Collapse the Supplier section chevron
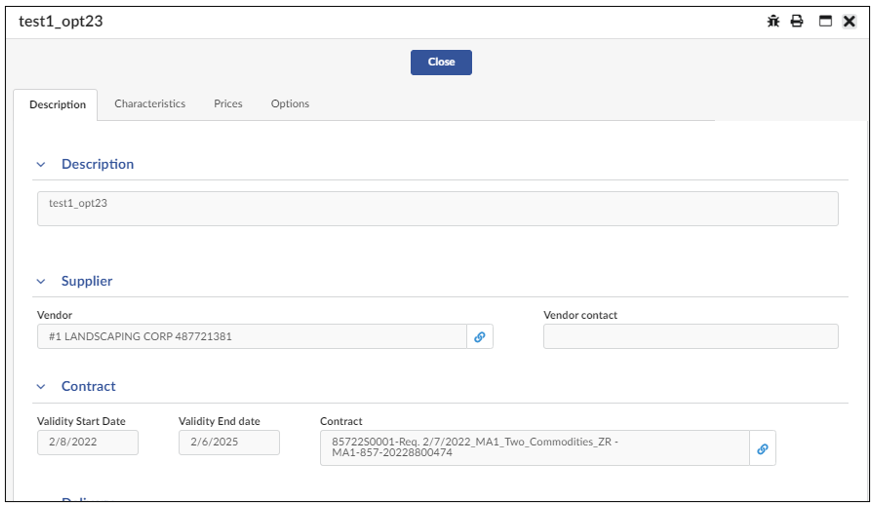The width and height of the screenshot is (879, 507). (x=41, y=282)
